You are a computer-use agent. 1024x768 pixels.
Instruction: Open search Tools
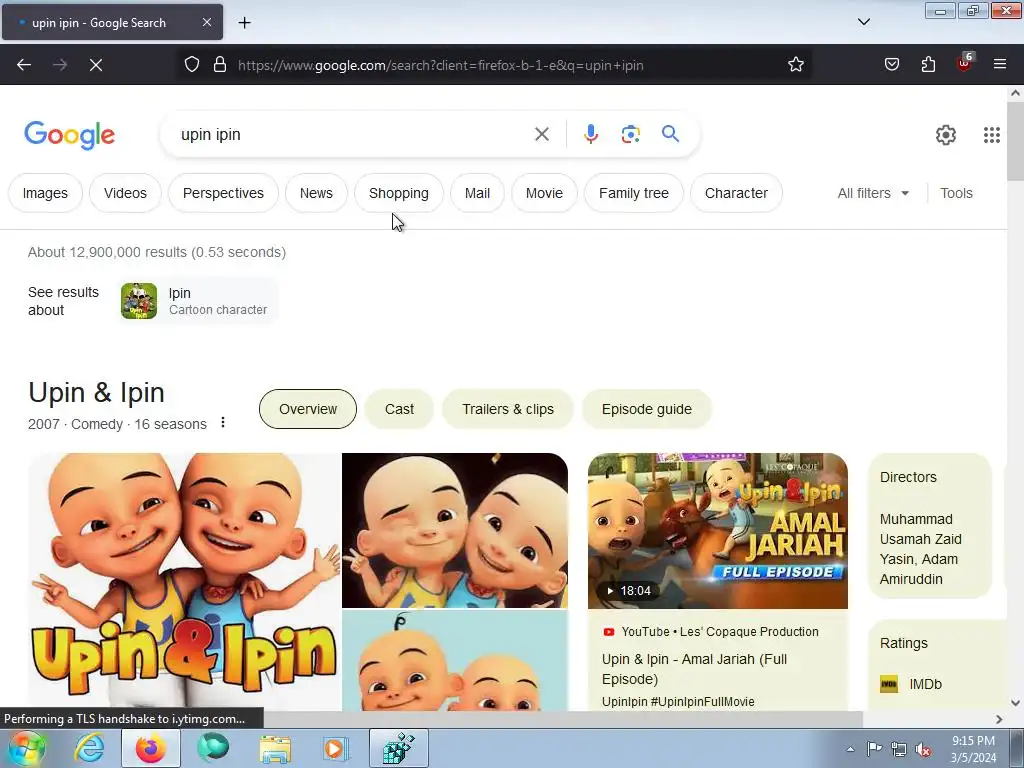pos(956,193)
